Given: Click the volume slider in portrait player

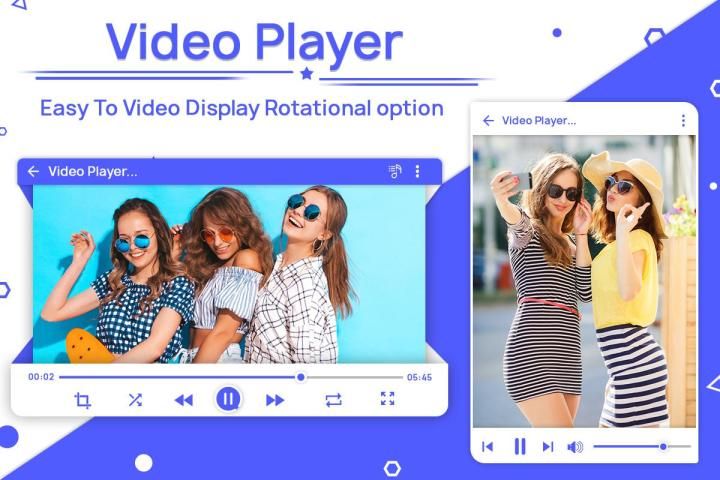Looking at the screenshot, I should [x=640, y=446].
